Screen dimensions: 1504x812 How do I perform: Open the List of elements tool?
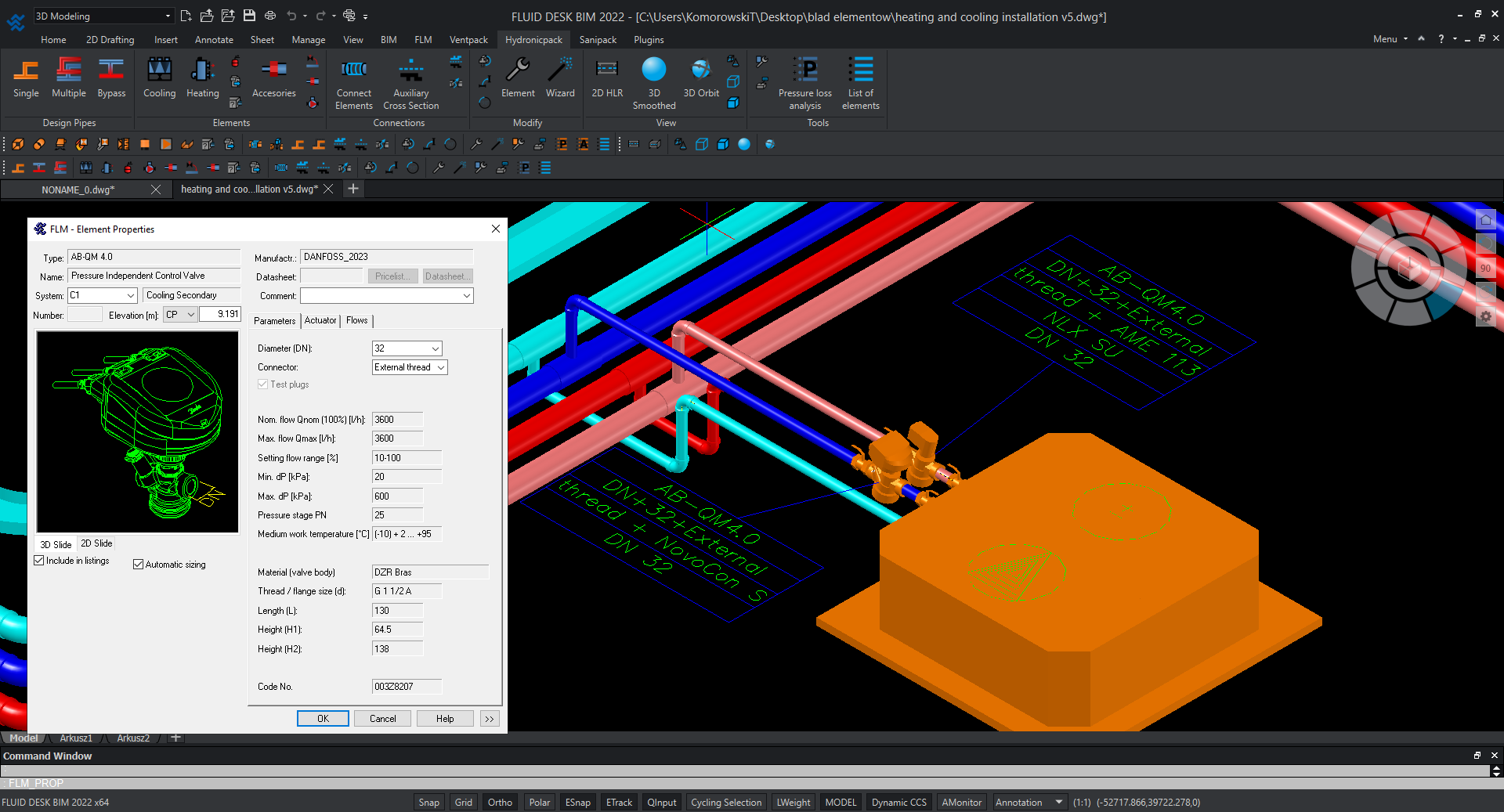861,78
